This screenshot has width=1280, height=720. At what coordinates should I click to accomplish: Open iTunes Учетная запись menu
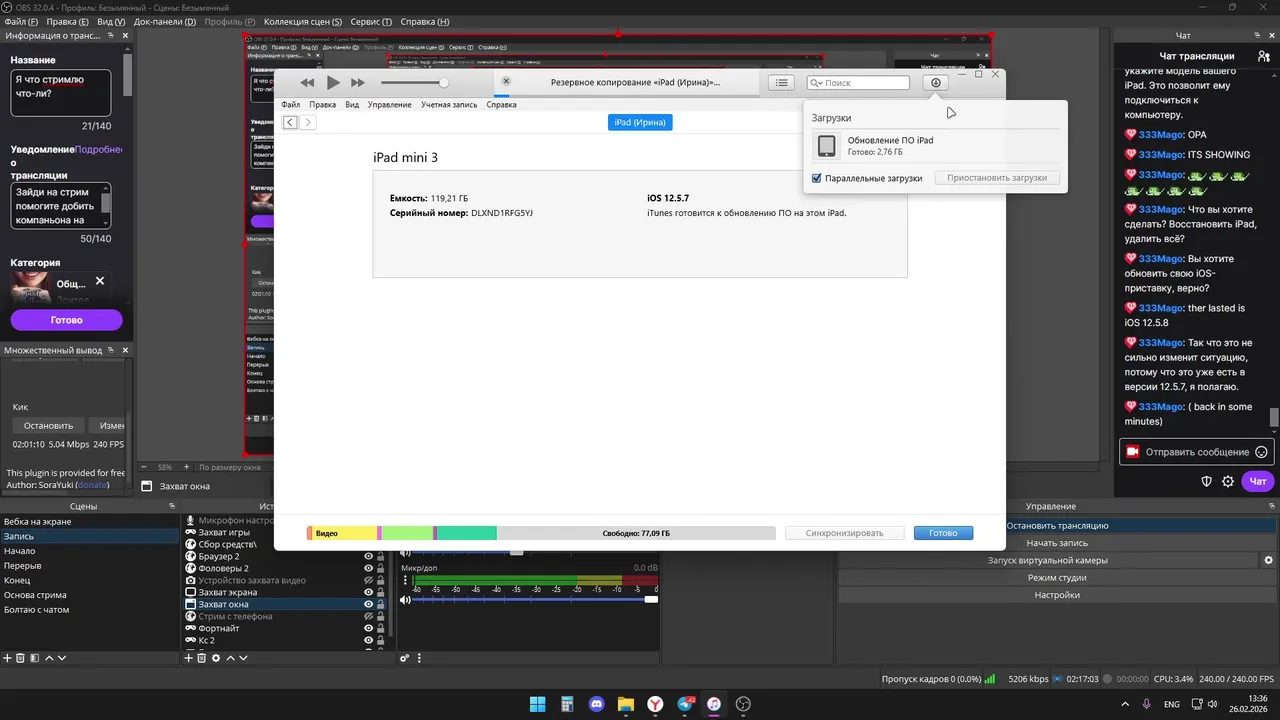(449, 104)
